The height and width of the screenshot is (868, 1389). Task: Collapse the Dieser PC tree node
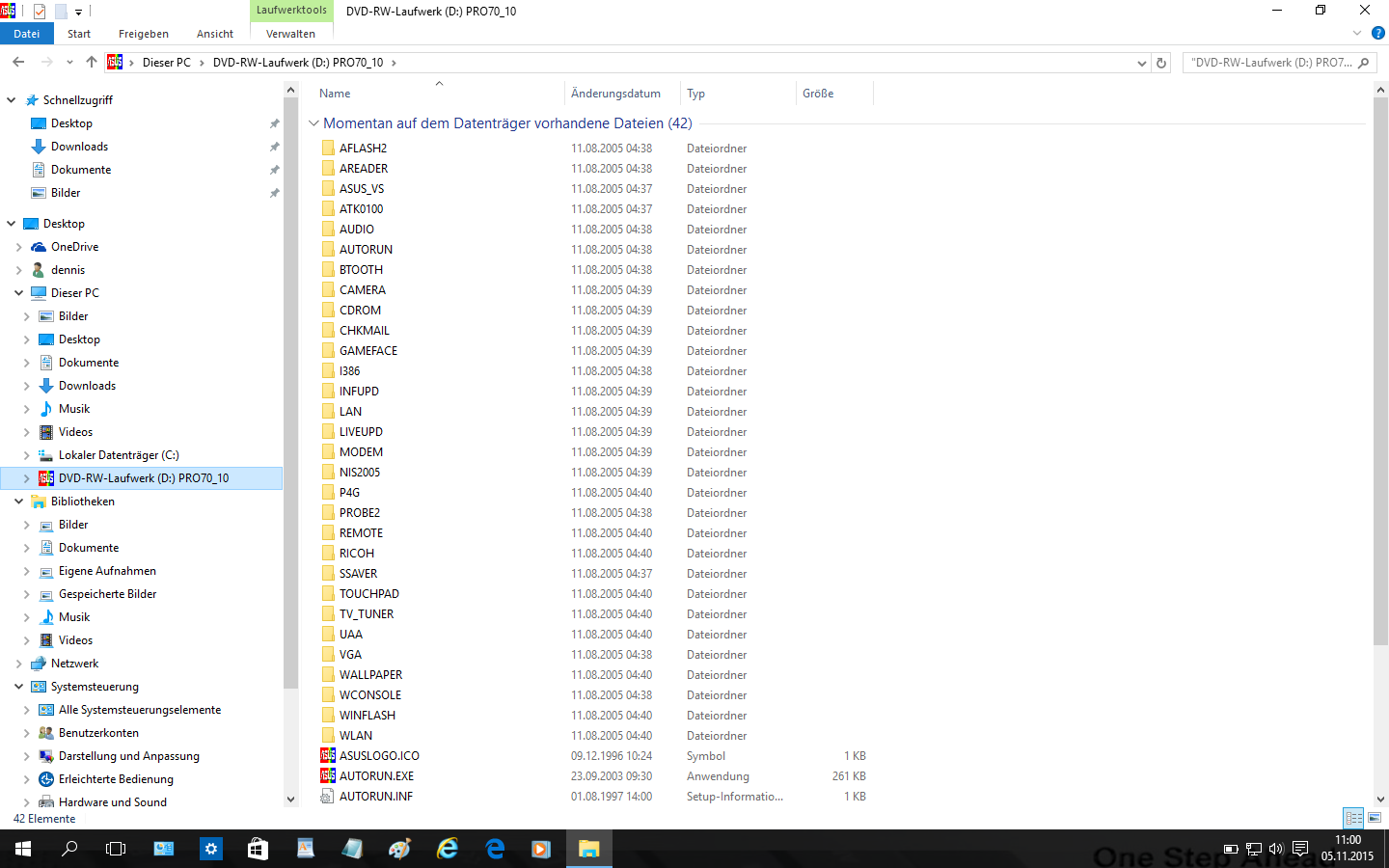point(18,293)
